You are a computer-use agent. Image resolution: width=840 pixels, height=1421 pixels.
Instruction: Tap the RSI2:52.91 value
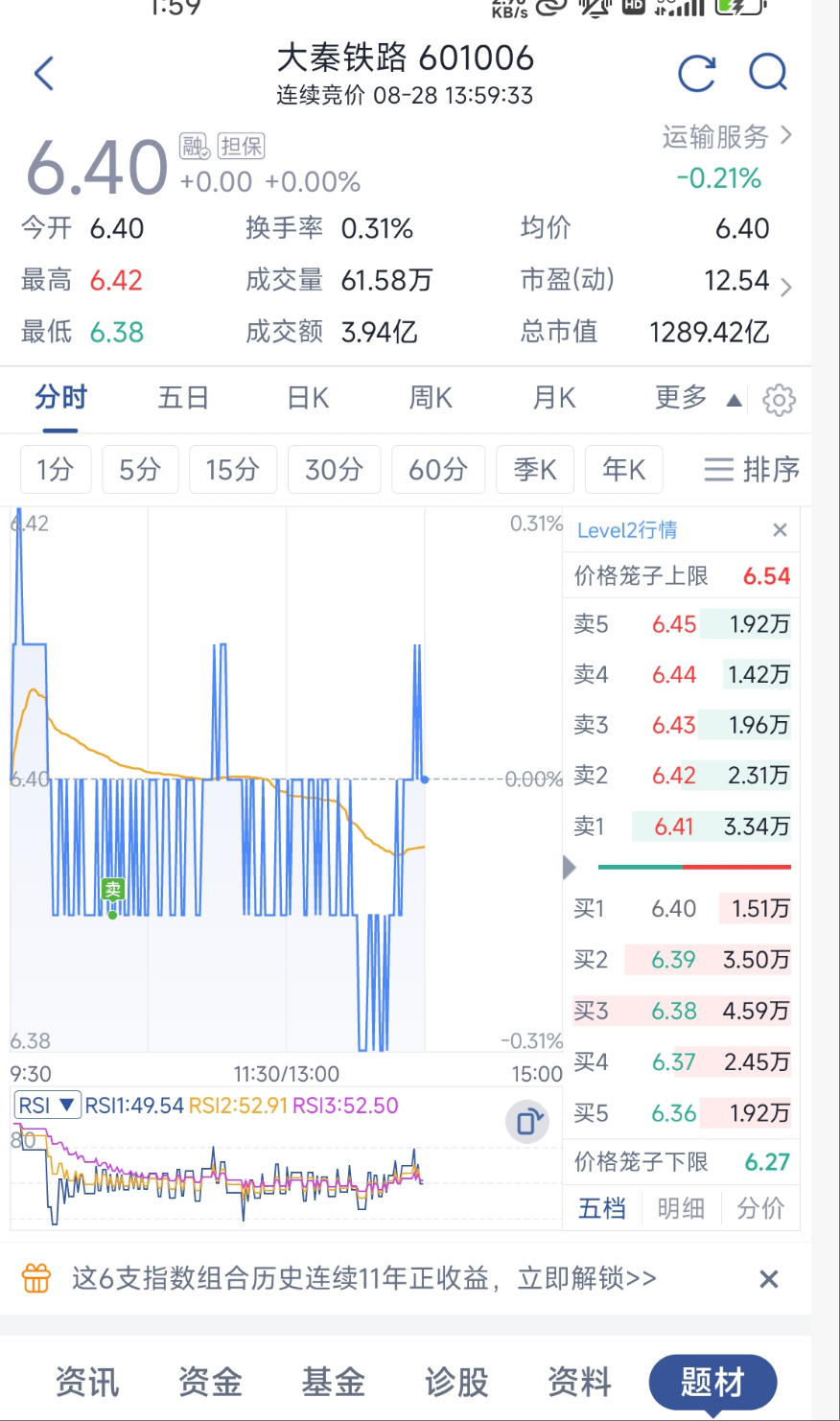238,1106
